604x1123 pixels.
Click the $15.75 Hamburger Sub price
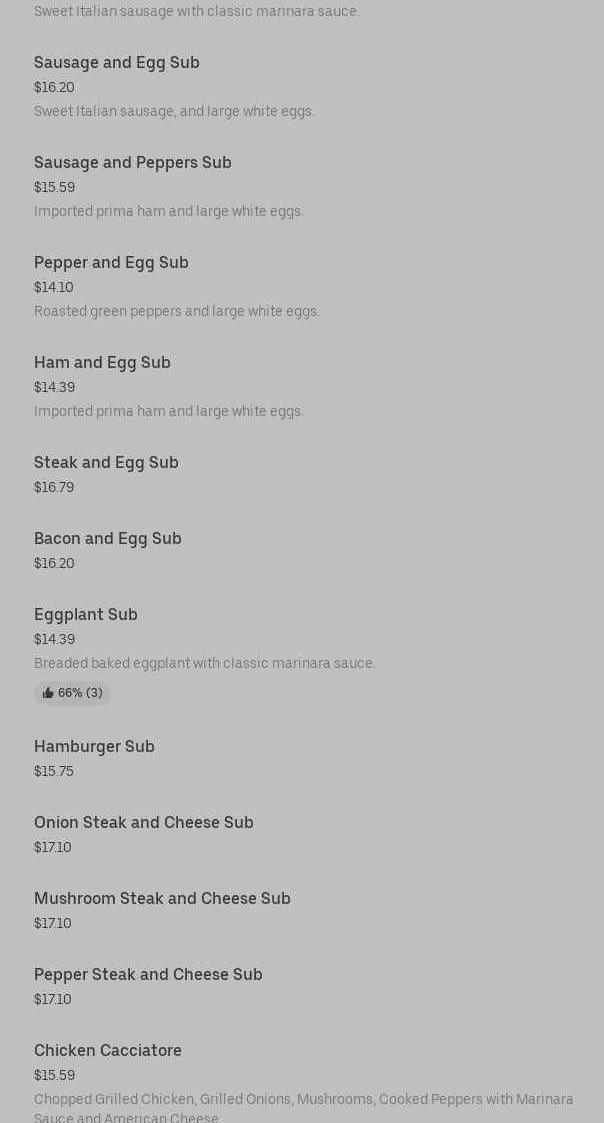pos(54,772)
